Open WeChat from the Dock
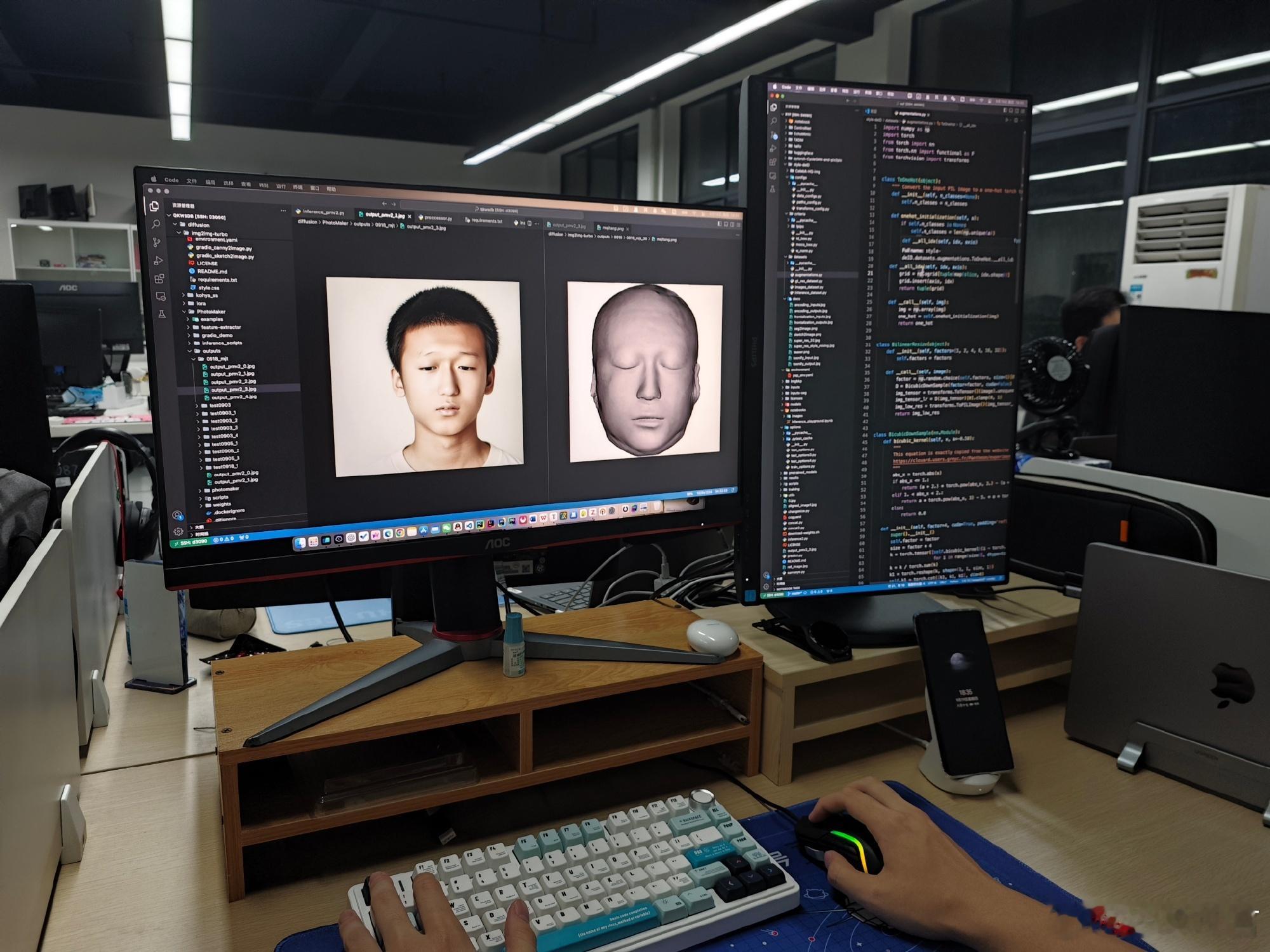The height and width of the screenshot is (952, 1270). (446, 527)
